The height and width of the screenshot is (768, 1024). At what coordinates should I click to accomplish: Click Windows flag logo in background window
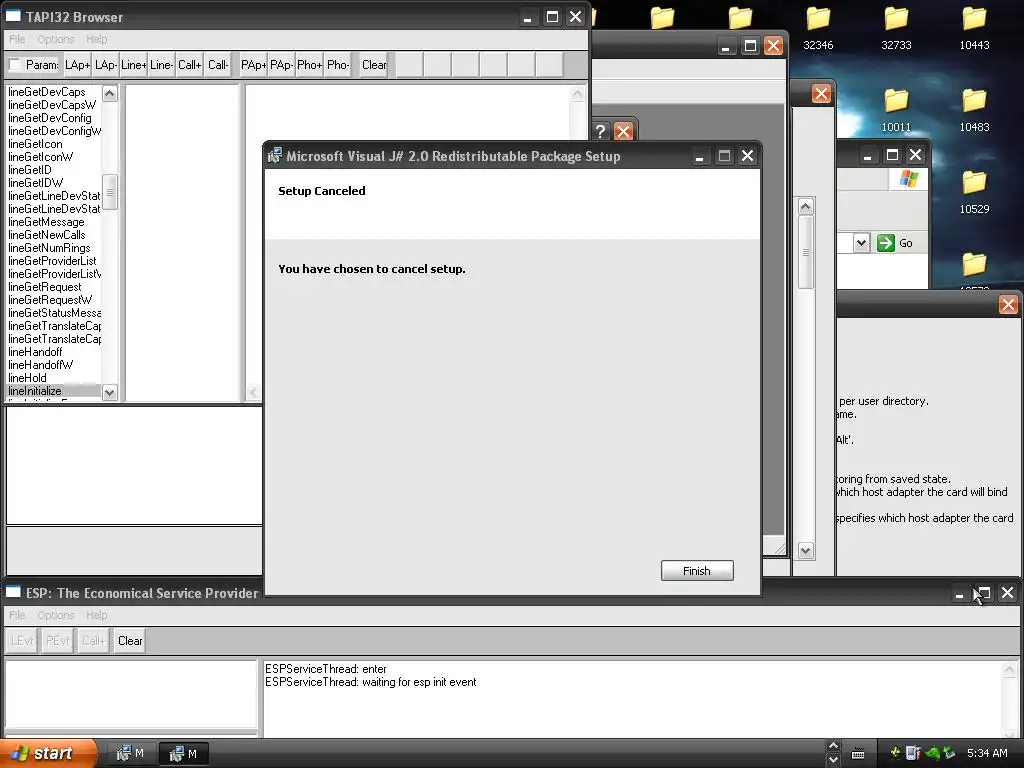[x=908, y=179]
